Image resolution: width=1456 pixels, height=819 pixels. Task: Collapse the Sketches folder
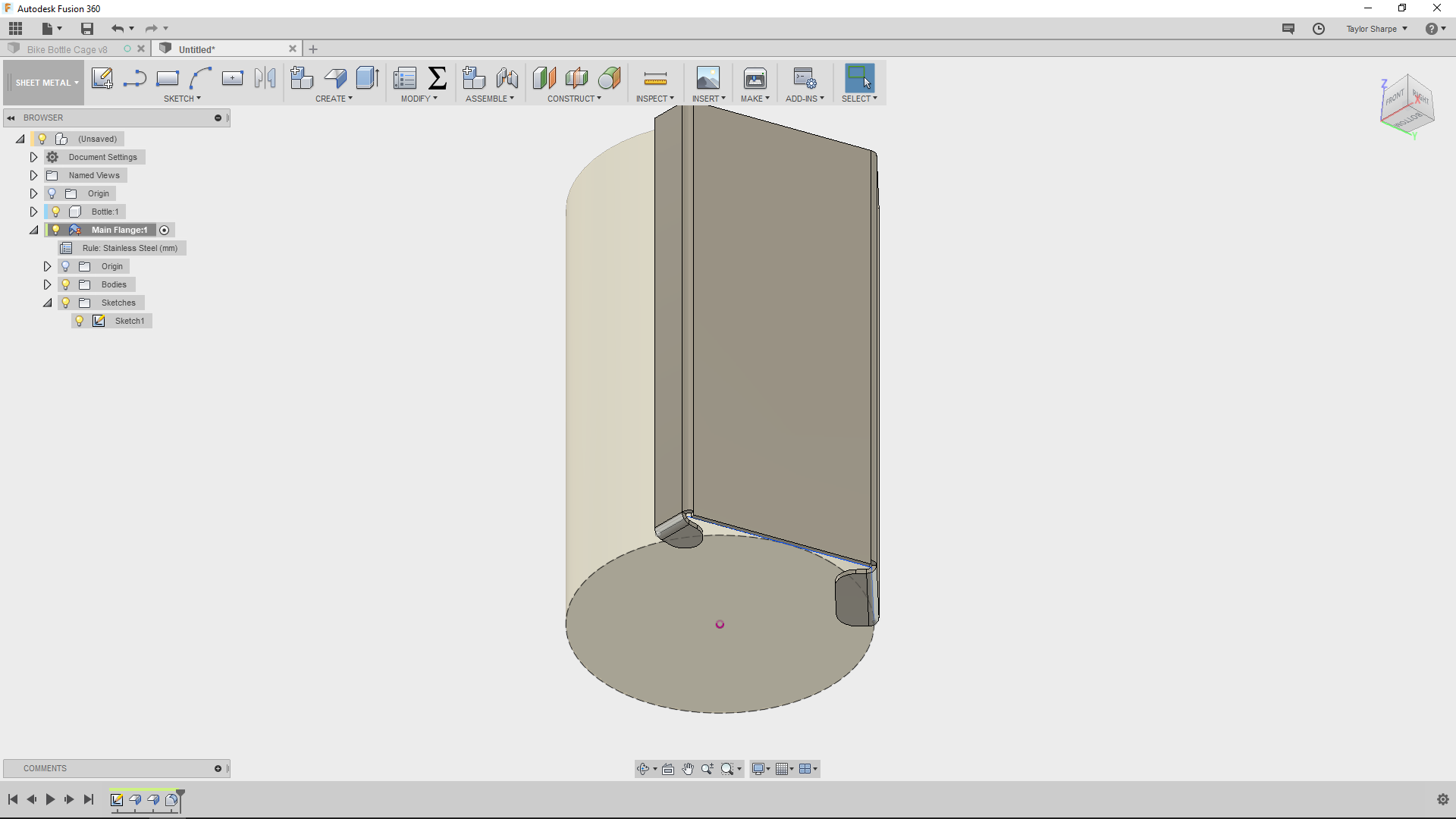(x=47, y=303)
